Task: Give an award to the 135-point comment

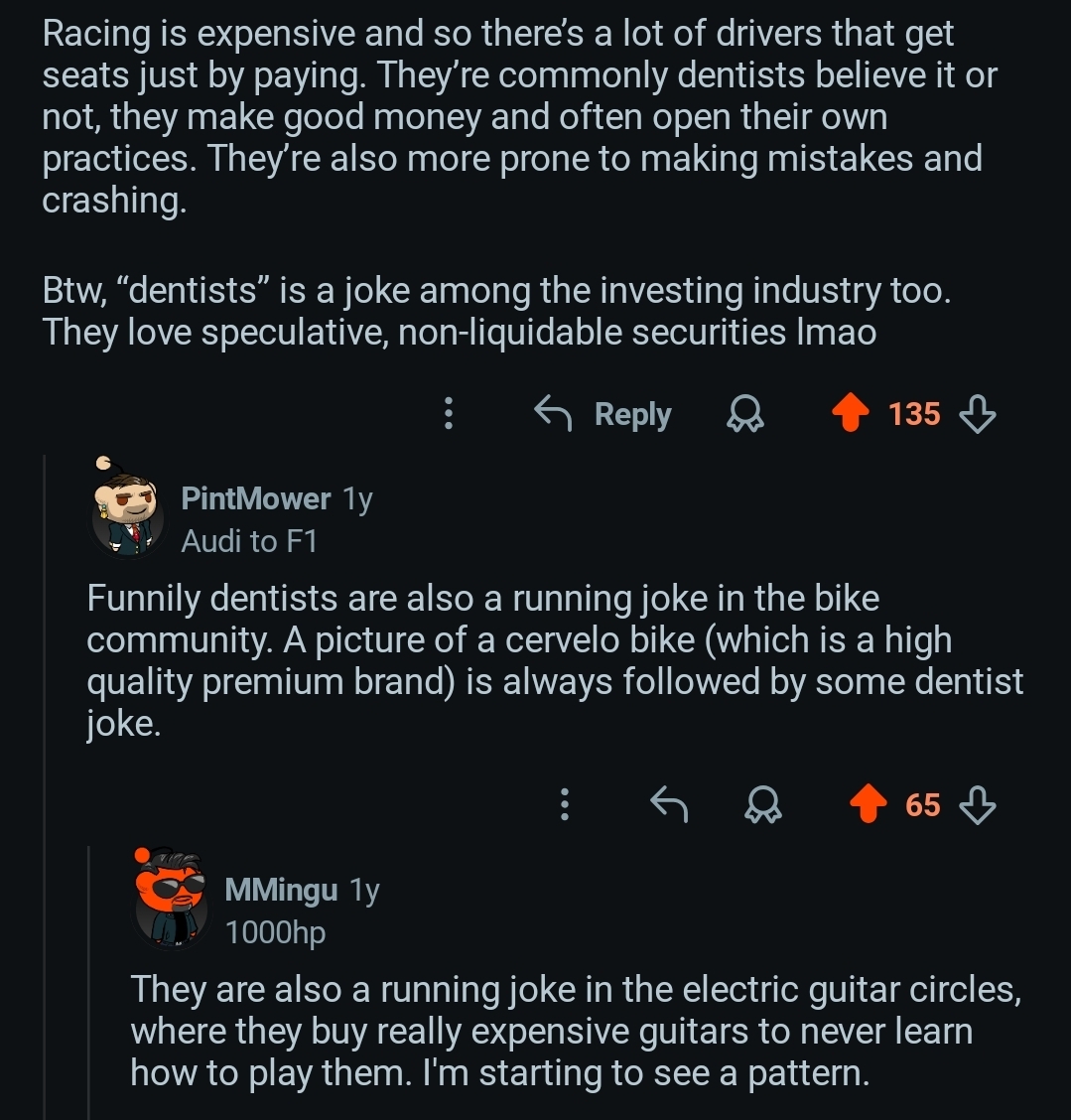Action: coord(744,414)
